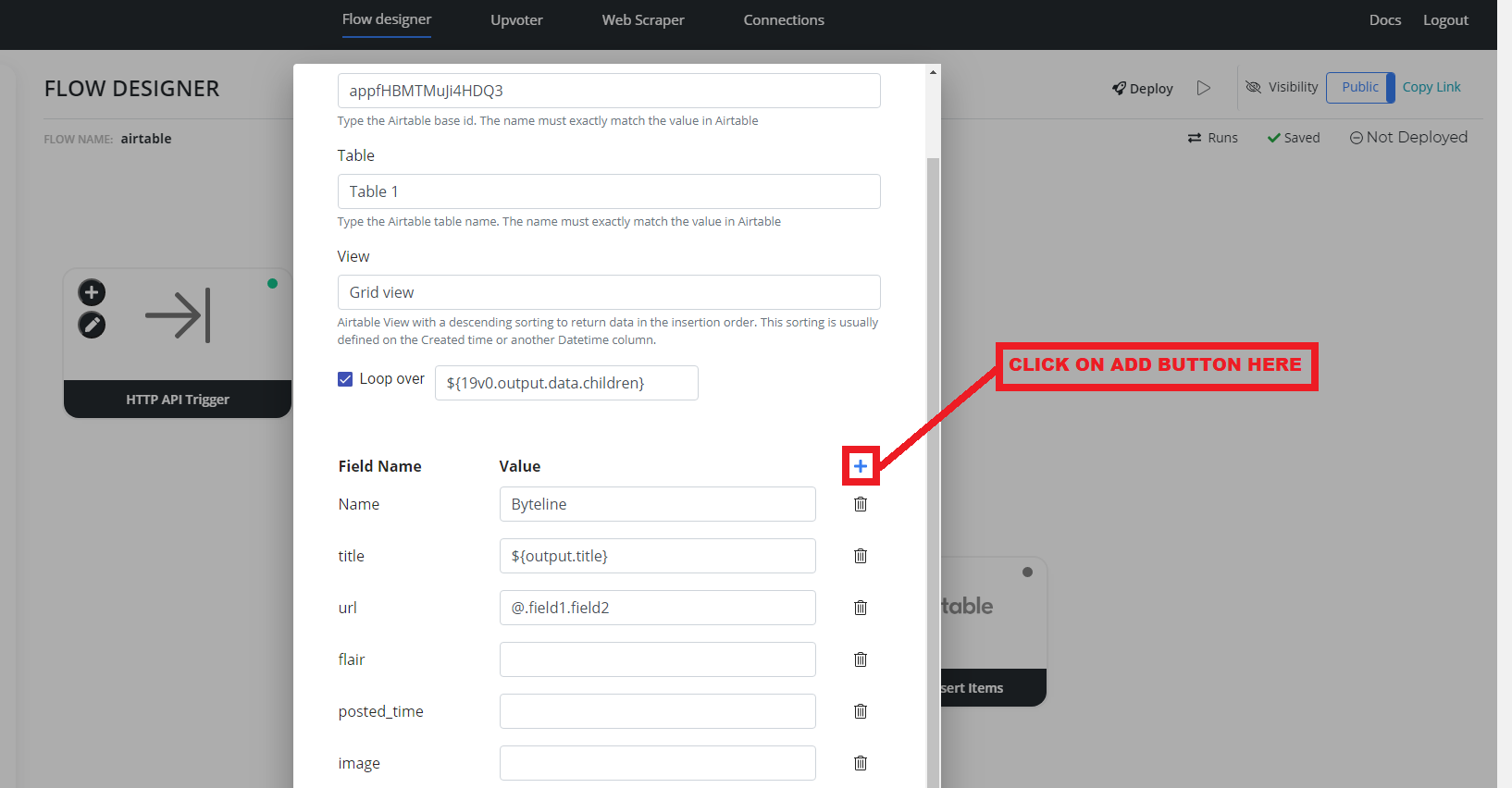This screenshot has height=788, width=1512.
Task: Click the Saved status indicator
Action: pyautogui.click(x=1294, y=138)
